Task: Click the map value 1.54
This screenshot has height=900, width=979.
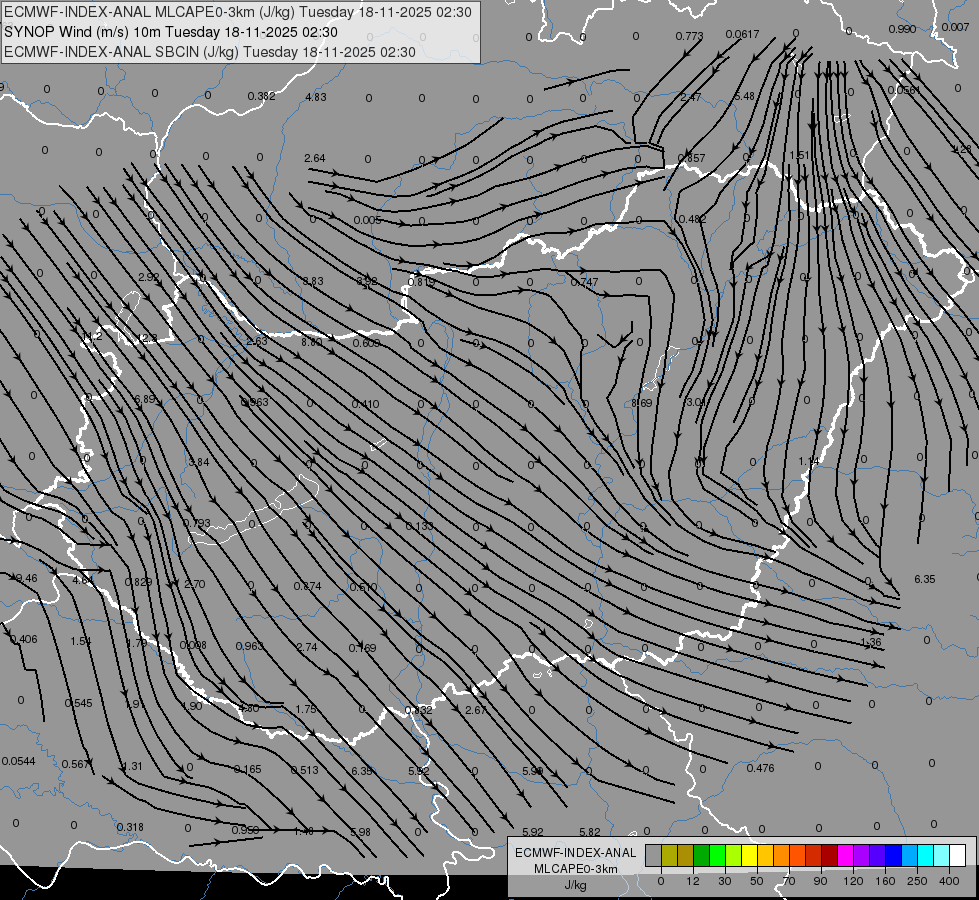Action: pos(81,641)
